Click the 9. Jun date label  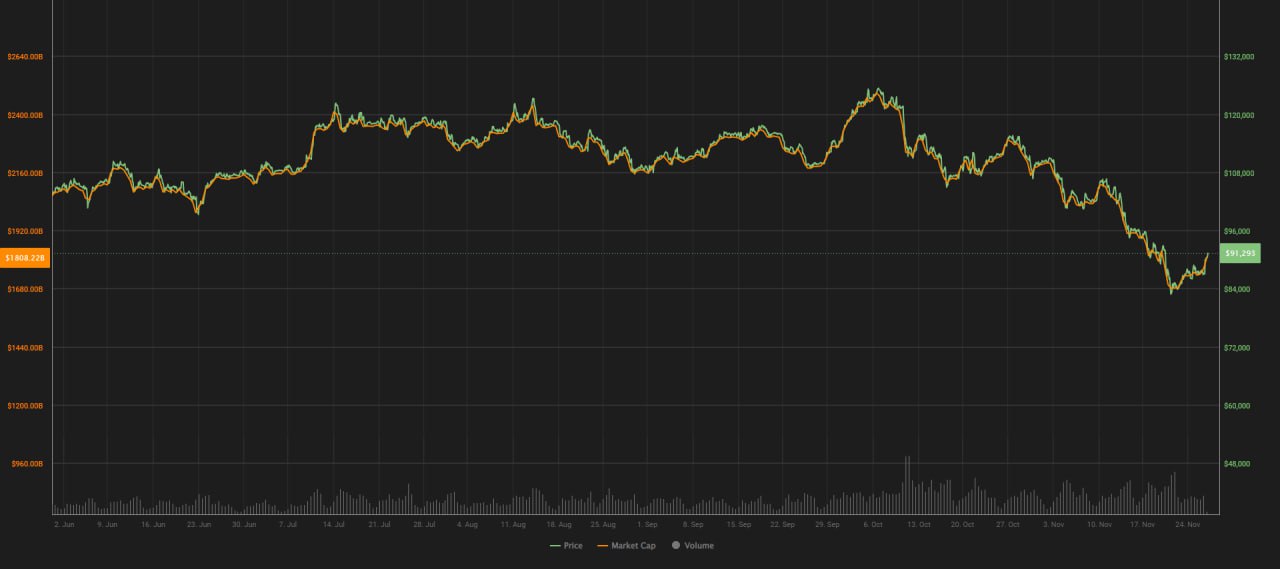click(x=107, y=524)
